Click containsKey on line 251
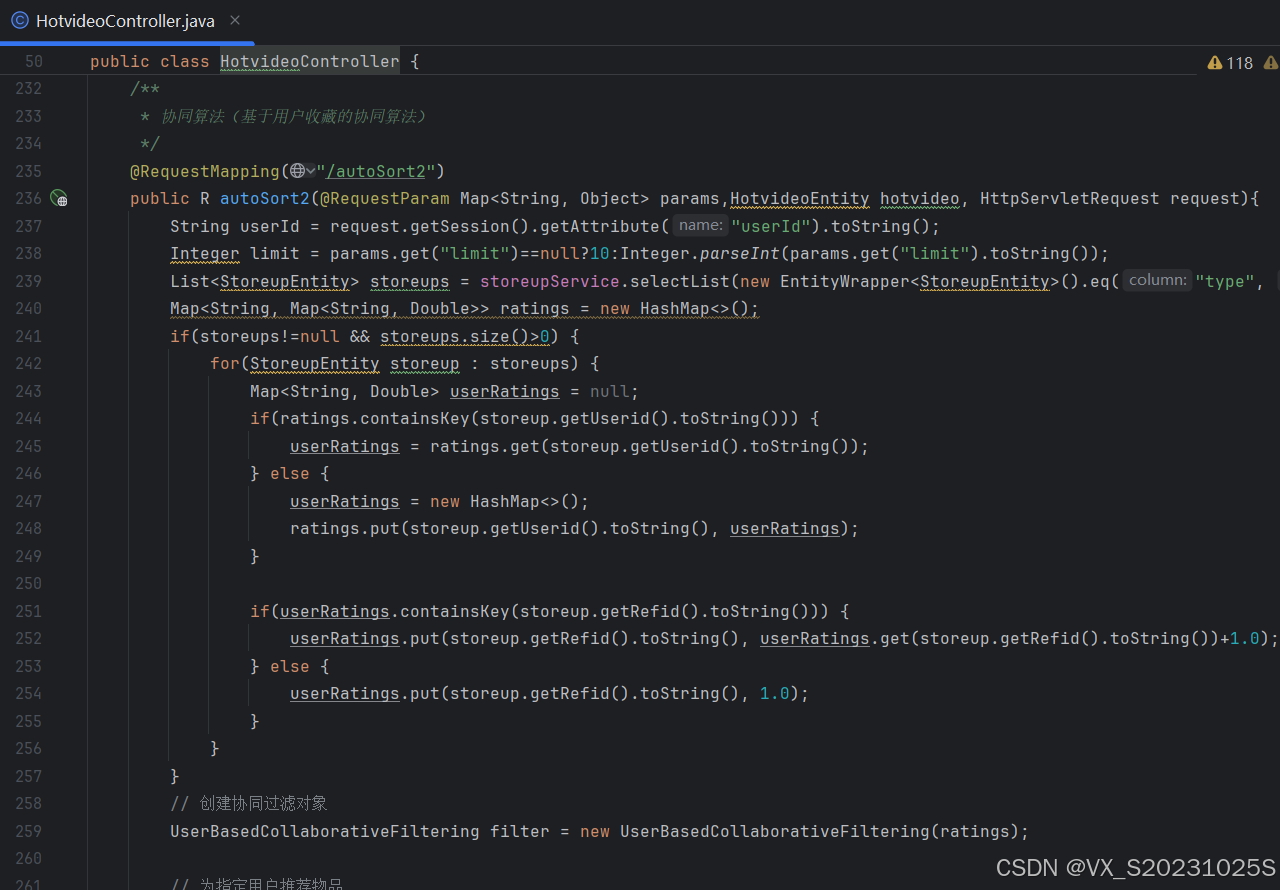This screenshot has height=890, width=1280. (455, 611)
